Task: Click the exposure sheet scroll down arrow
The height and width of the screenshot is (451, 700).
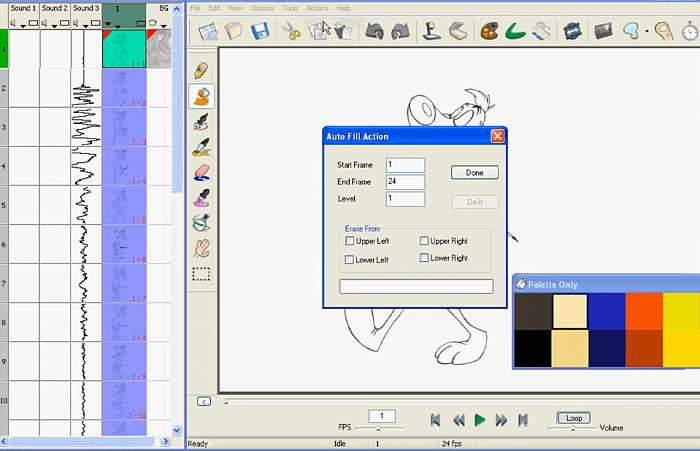Action: 177,430
